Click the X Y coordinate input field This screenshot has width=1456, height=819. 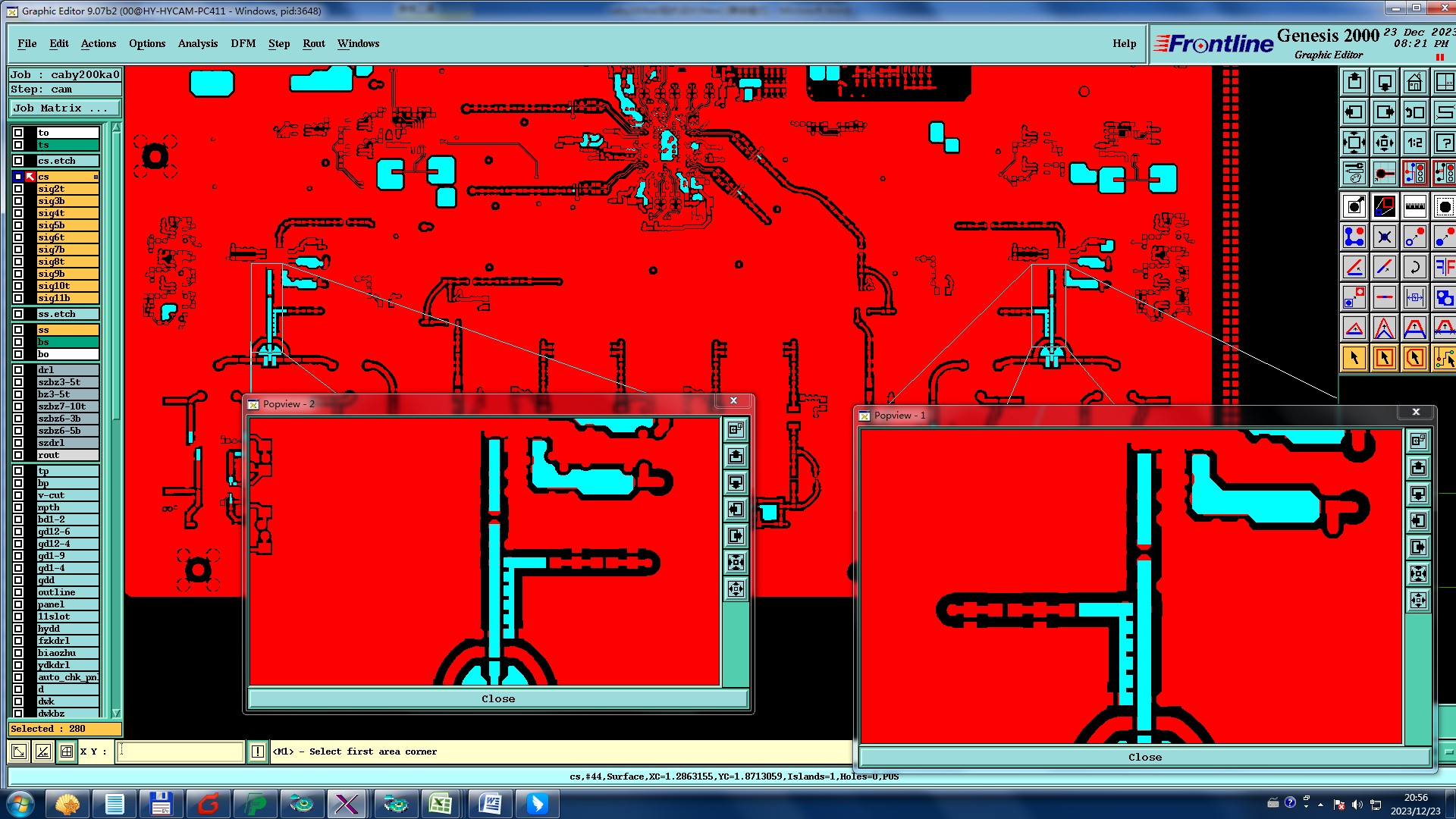coord(180,752)
